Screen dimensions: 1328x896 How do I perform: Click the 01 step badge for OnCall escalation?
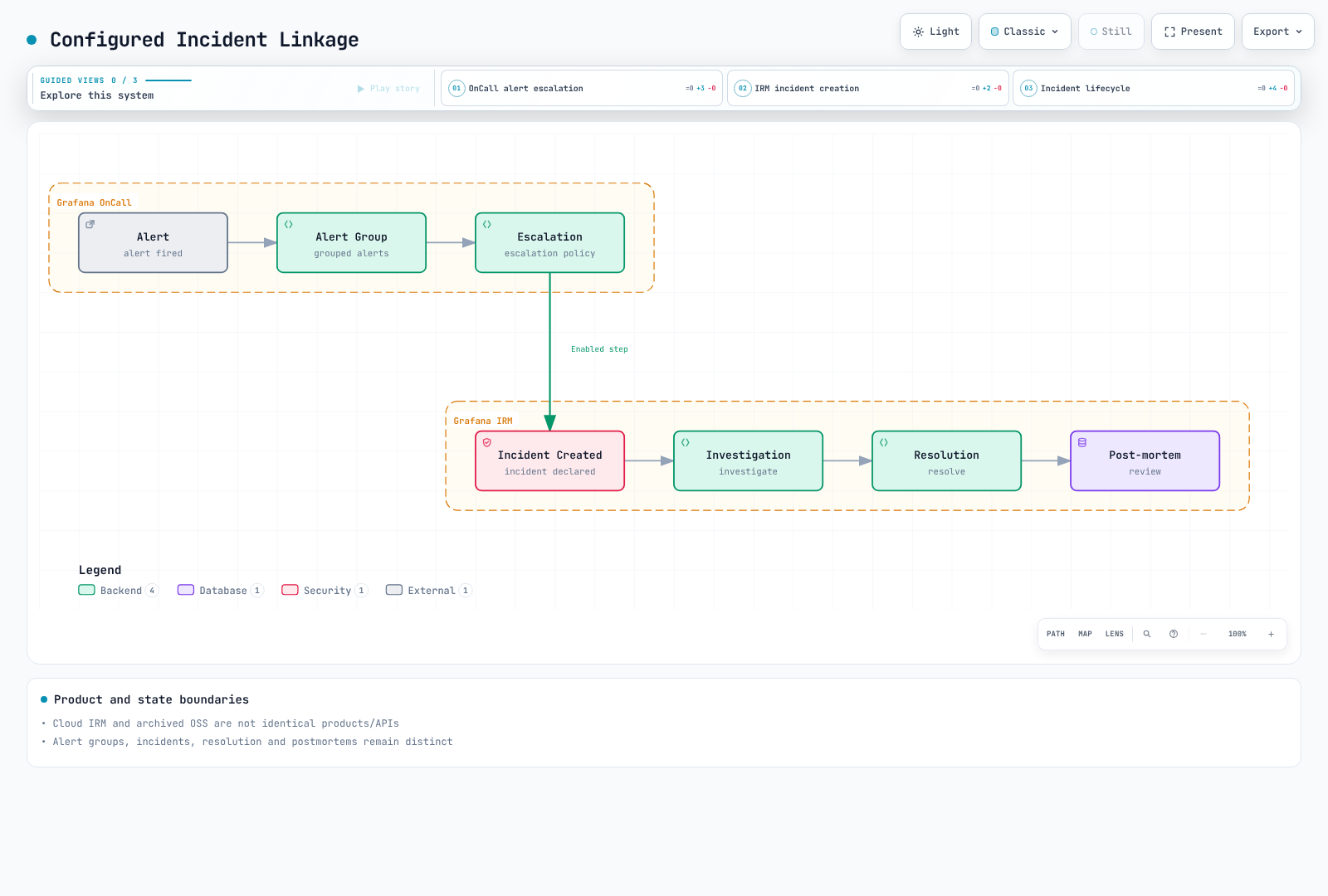point(456,88)
